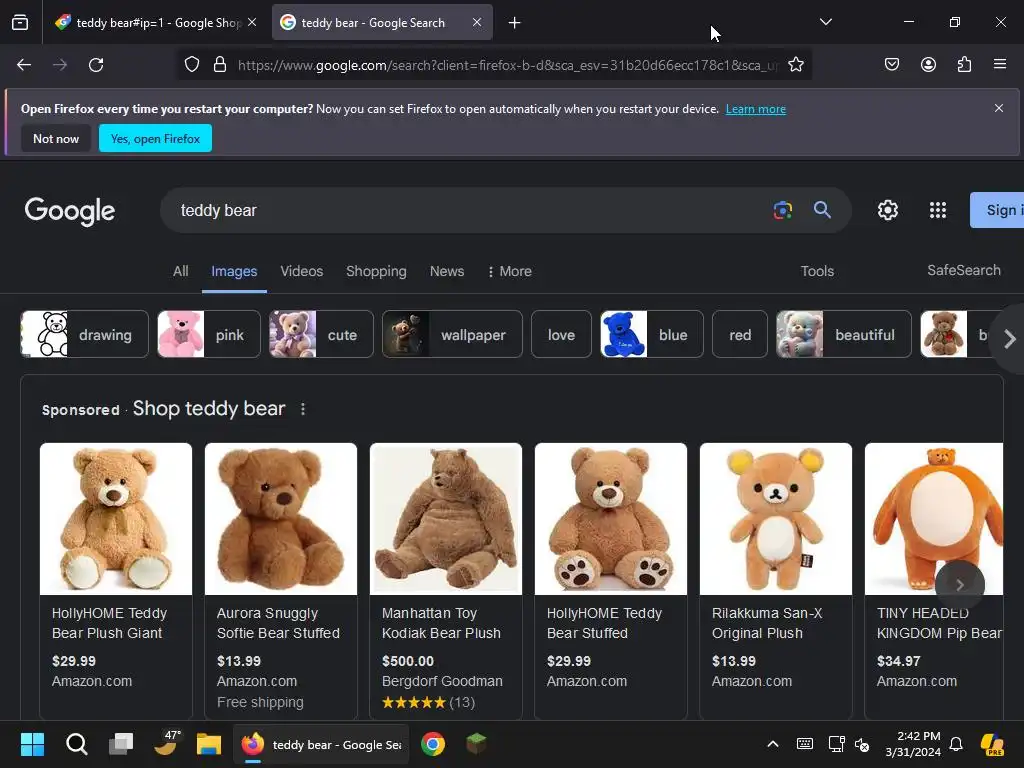Open Google quick settings gear
The height and width of the screenshot is (768, 1024).
[x=888, y=210]
